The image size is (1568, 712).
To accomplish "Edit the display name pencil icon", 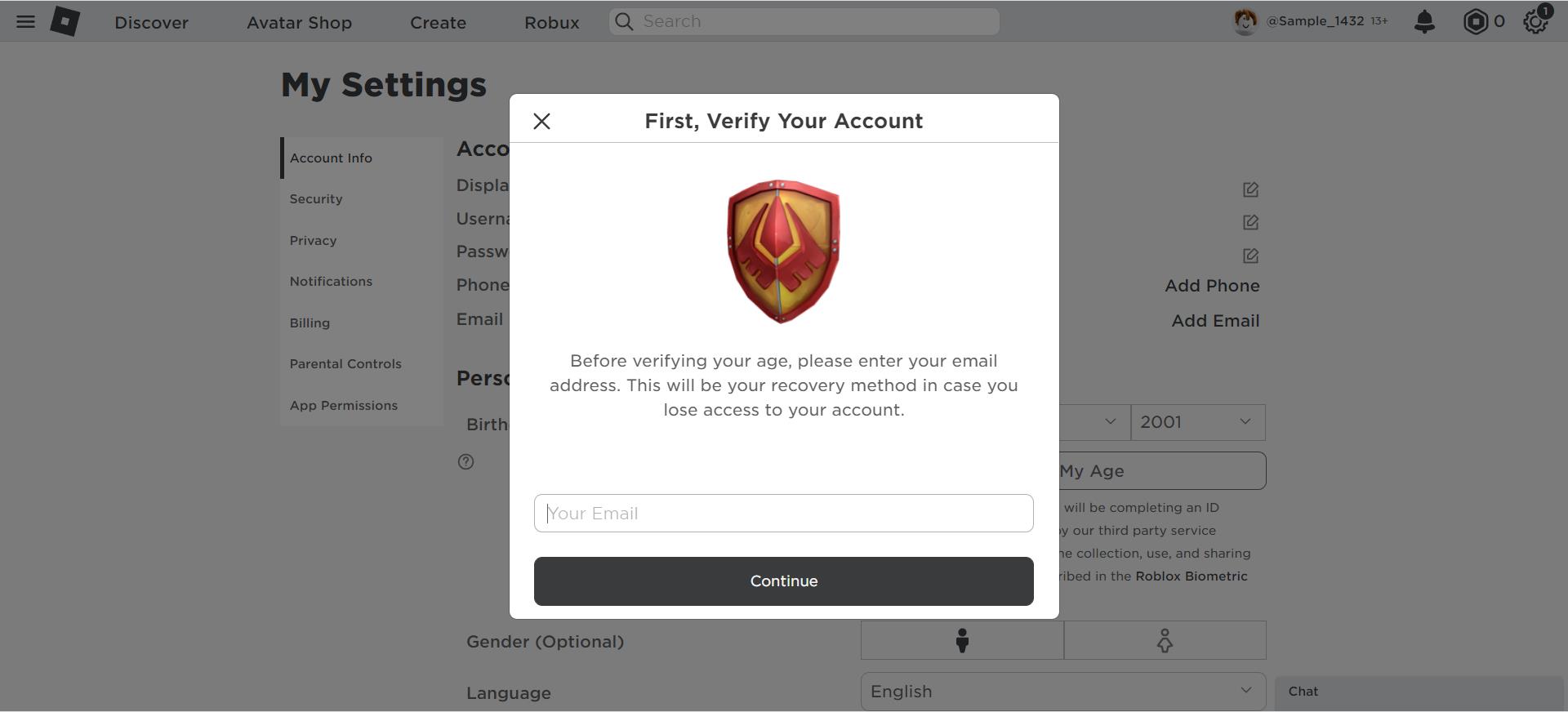I will pyautogui.click(x=1250, y=189).
